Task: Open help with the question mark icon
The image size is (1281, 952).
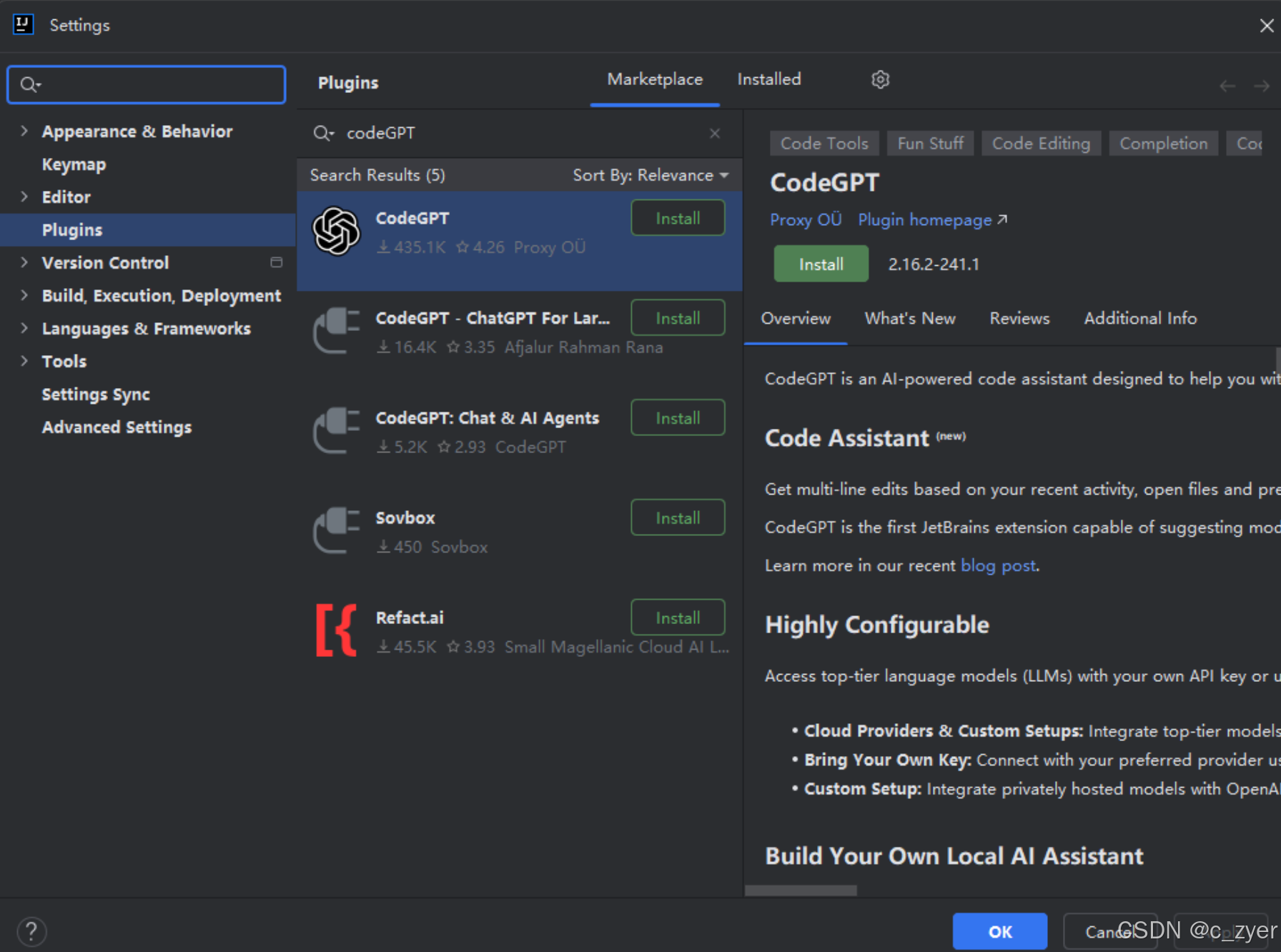Action: coord(31,931)
